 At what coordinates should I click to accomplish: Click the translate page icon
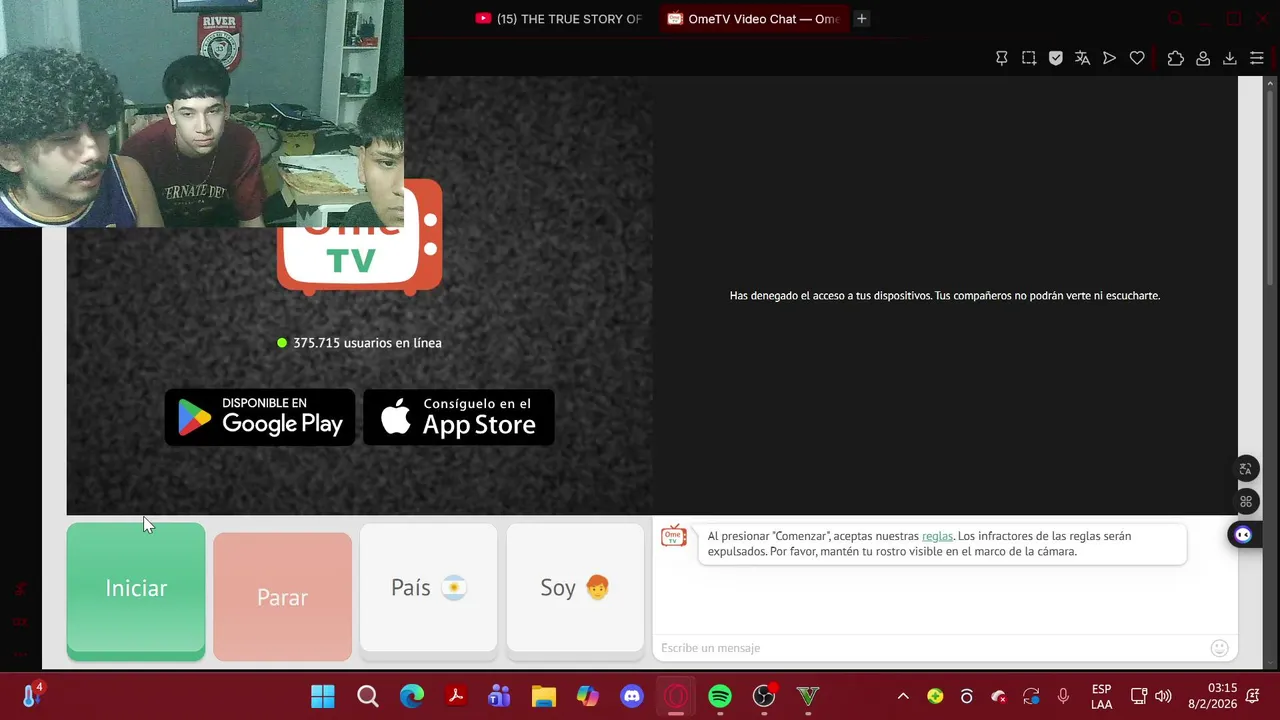(1082, 59)
